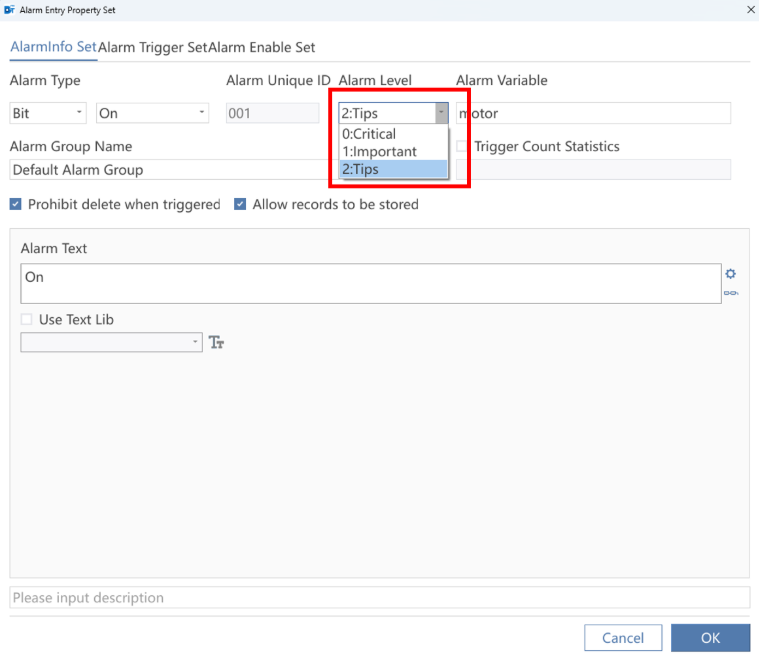
Task: Collapse the Alarm Level dropdown arrow
Action: pos(441,113)
